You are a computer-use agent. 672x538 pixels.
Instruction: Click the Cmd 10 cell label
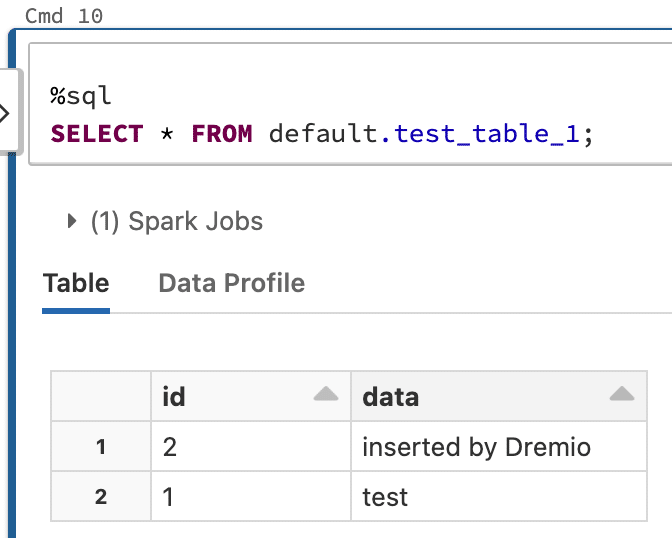(64, 16)
